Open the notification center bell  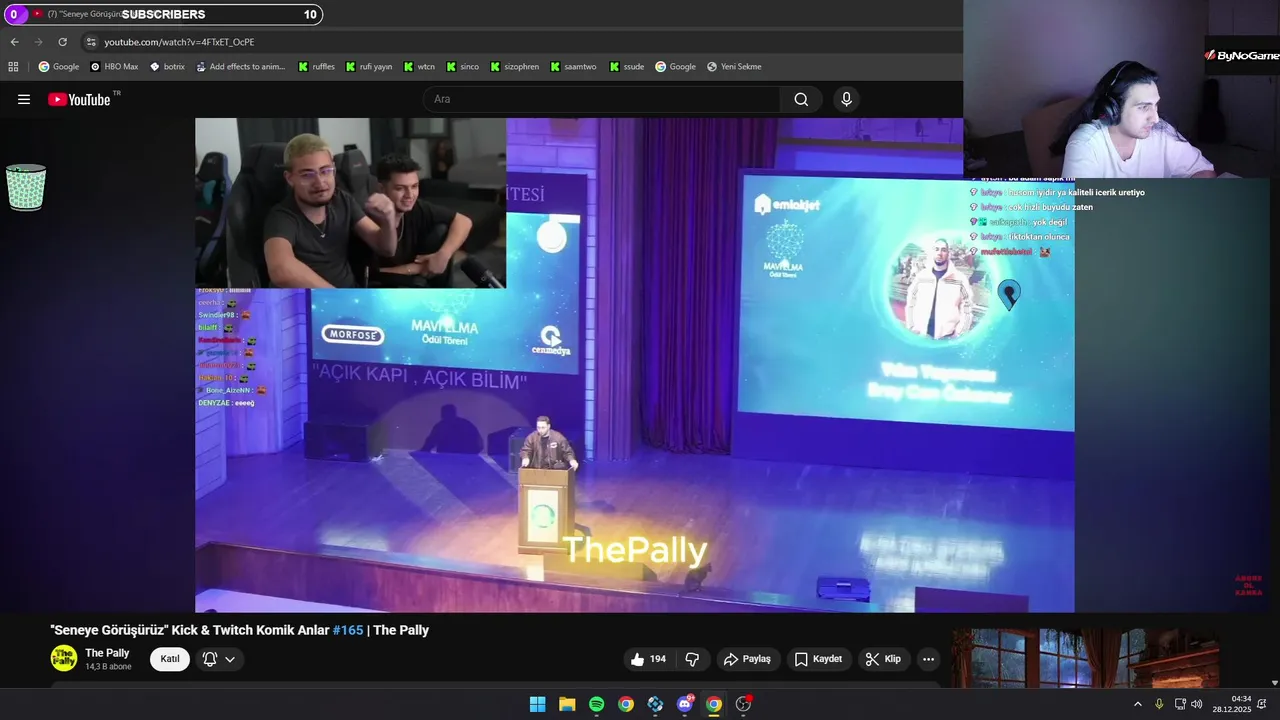pos(1262,704)
